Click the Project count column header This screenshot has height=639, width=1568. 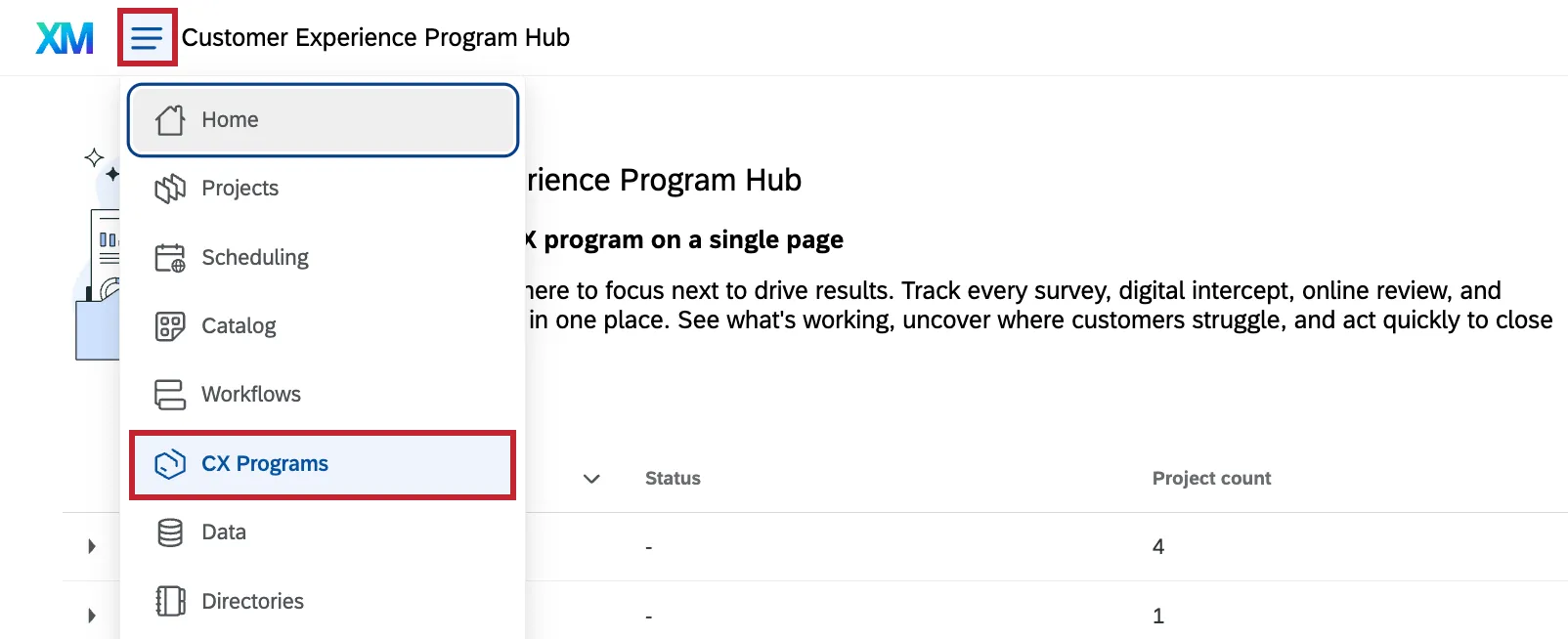click(1211, 478)
